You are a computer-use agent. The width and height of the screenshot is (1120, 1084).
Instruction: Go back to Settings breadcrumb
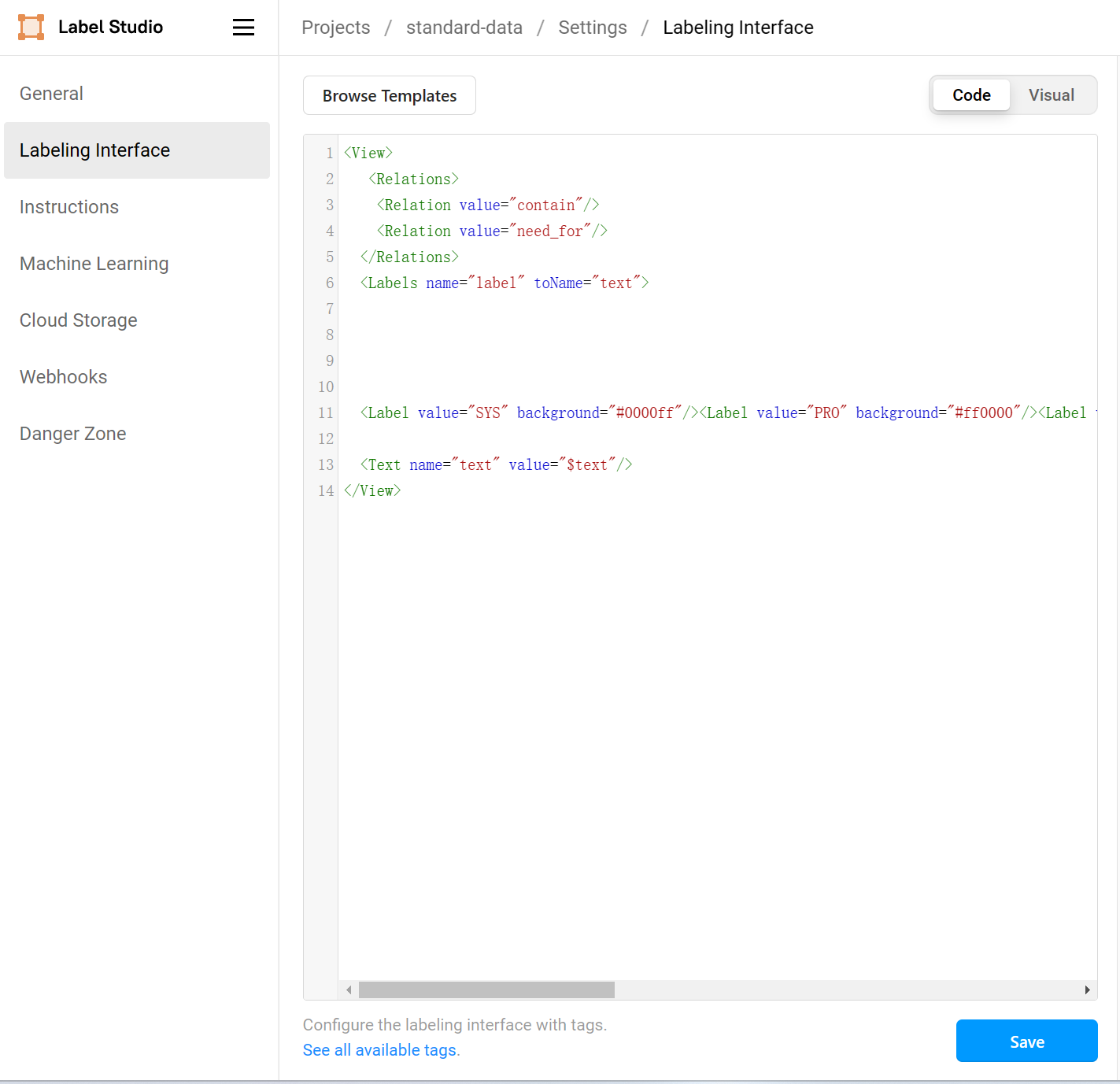point(593,28)
